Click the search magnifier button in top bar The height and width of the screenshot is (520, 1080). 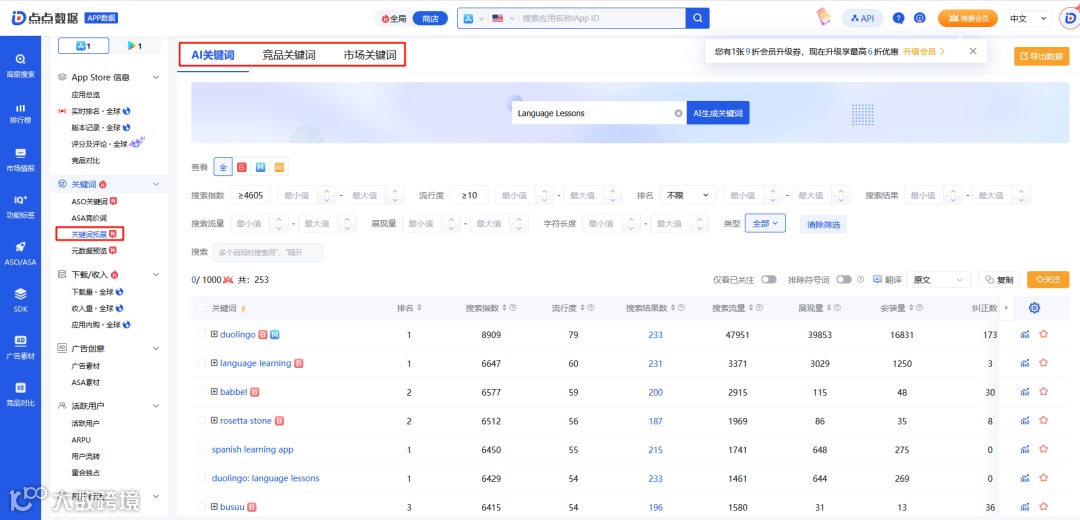(x=697, y=19)
